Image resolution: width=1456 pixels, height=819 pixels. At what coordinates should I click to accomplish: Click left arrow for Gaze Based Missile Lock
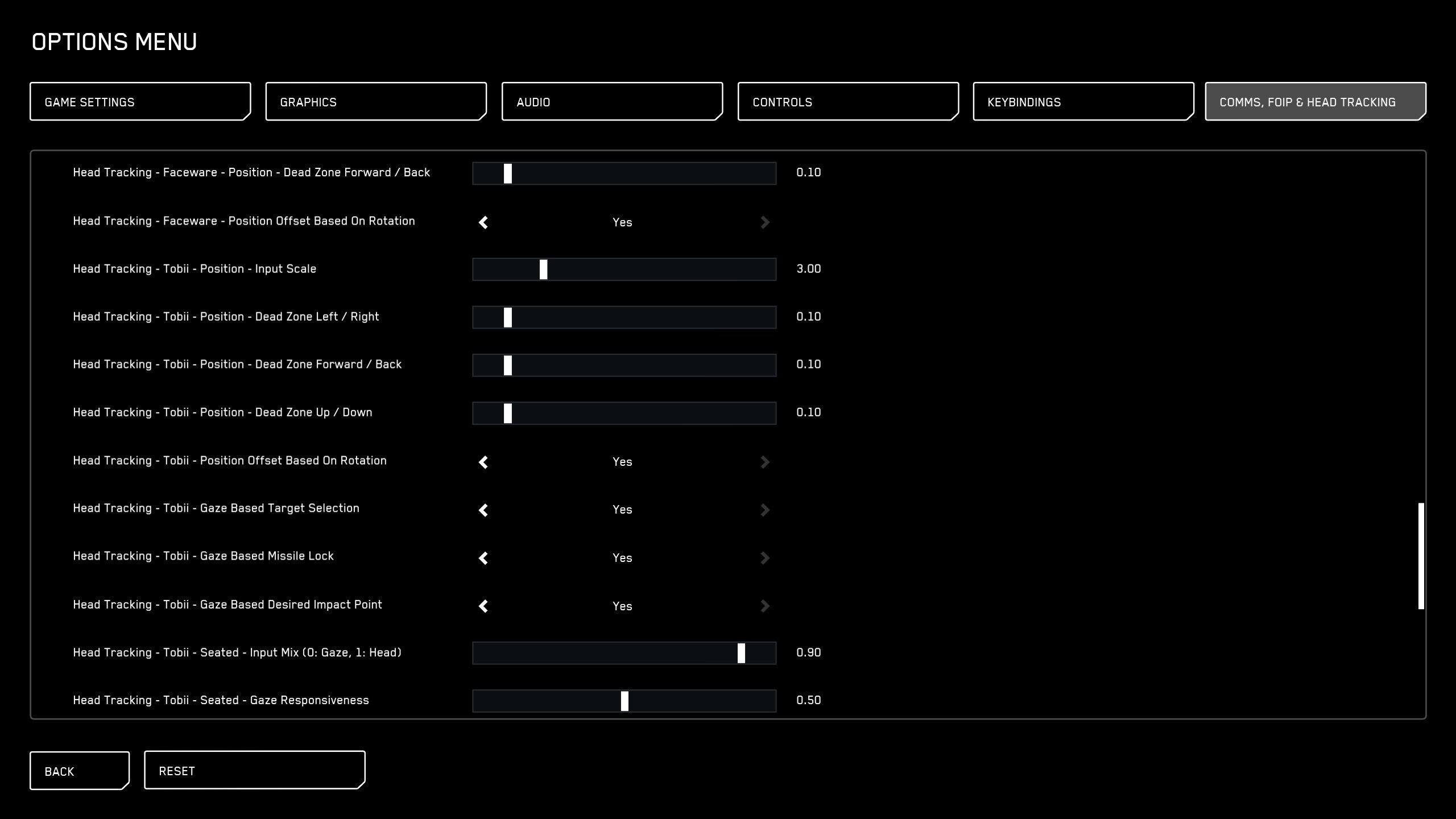click(483, 559)
